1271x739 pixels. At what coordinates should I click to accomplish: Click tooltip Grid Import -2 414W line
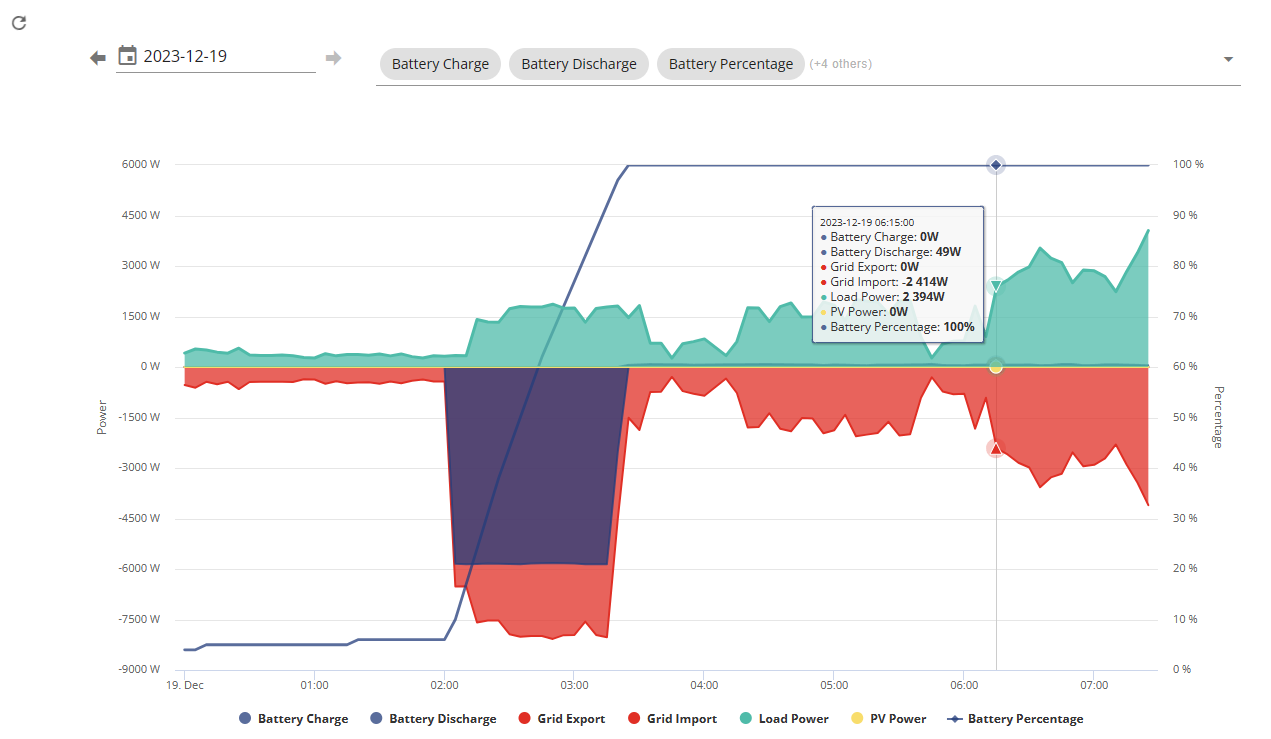[888, 282]
